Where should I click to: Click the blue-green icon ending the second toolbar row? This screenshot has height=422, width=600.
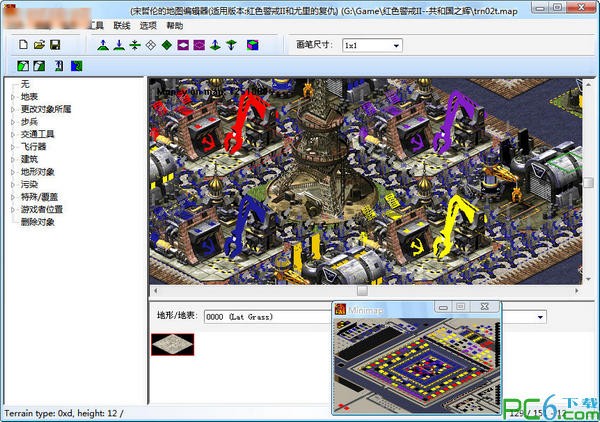(x=77, y=66)
